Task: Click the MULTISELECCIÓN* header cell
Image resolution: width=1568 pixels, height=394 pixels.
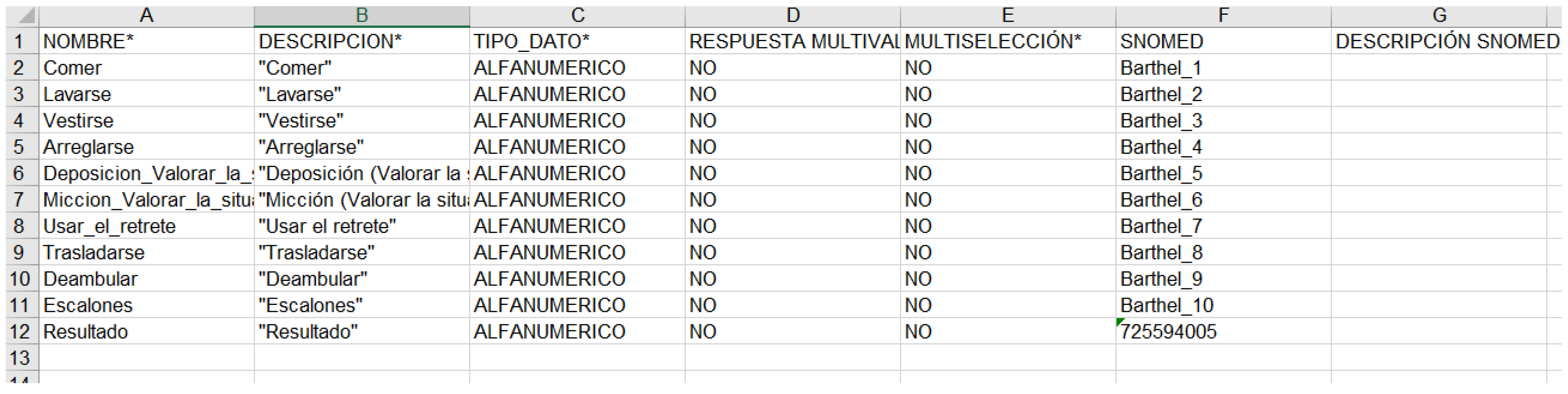Action: (1007, 41)
